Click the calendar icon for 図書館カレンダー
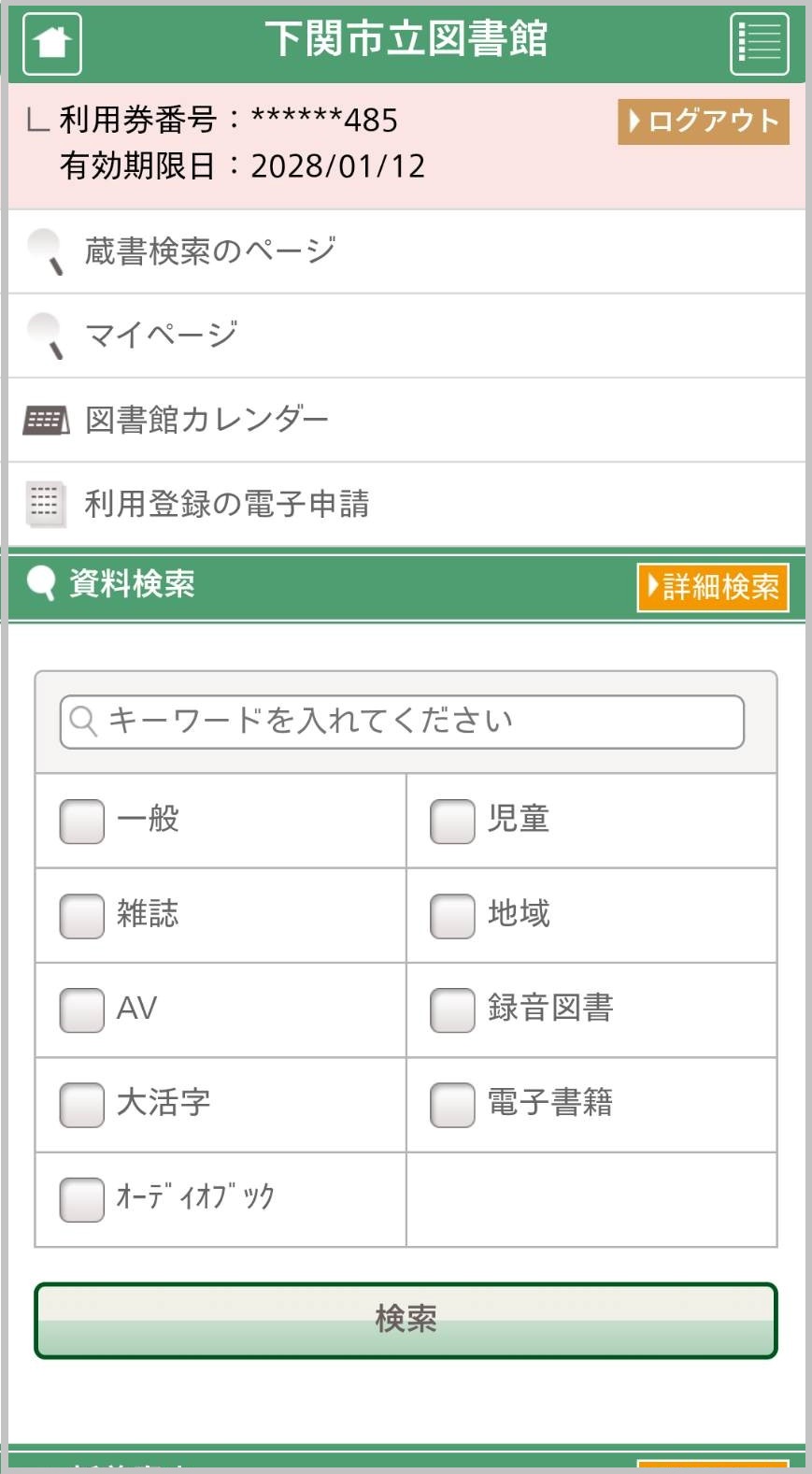Viewport: 812px width, 1474px height. [x=44, y=419]
